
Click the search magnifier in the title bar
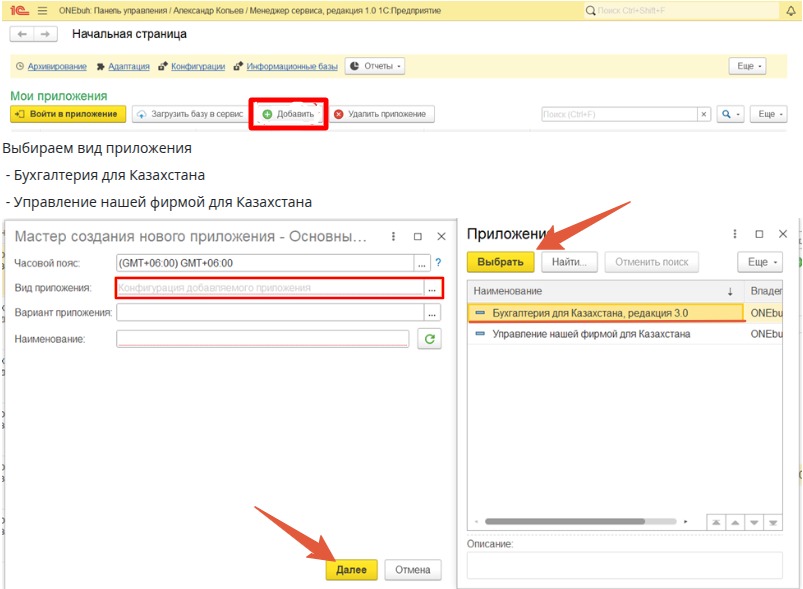click(590, 10)
